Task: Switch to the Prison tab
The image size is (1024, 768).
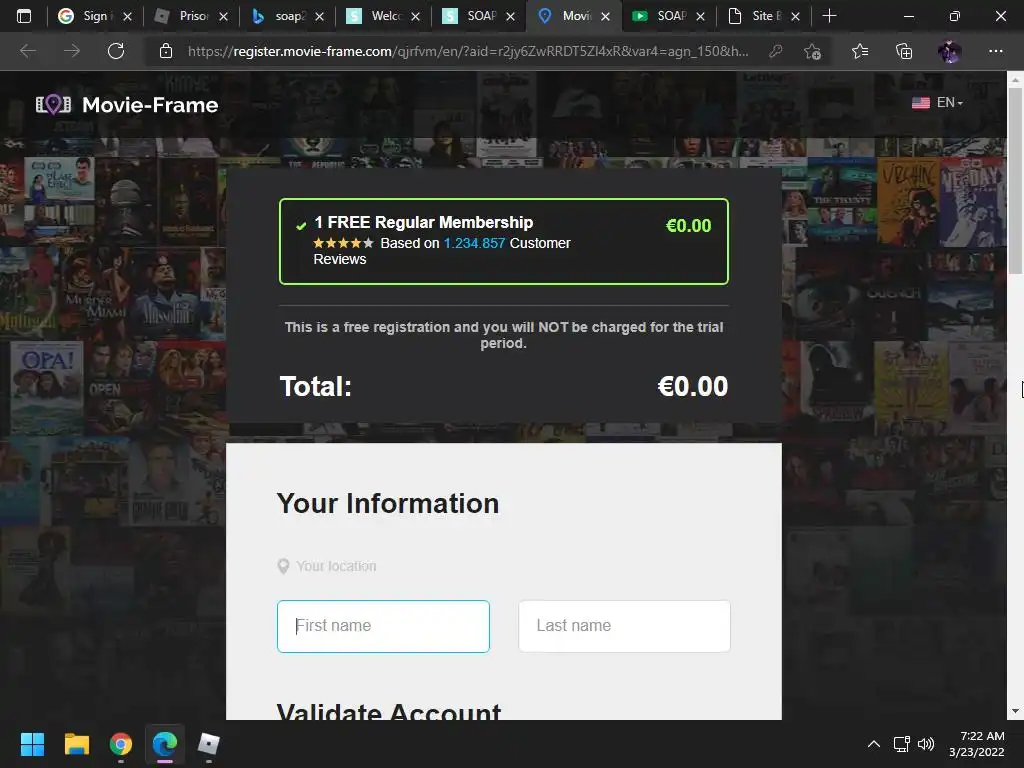Action: click(x=191, y=16)
